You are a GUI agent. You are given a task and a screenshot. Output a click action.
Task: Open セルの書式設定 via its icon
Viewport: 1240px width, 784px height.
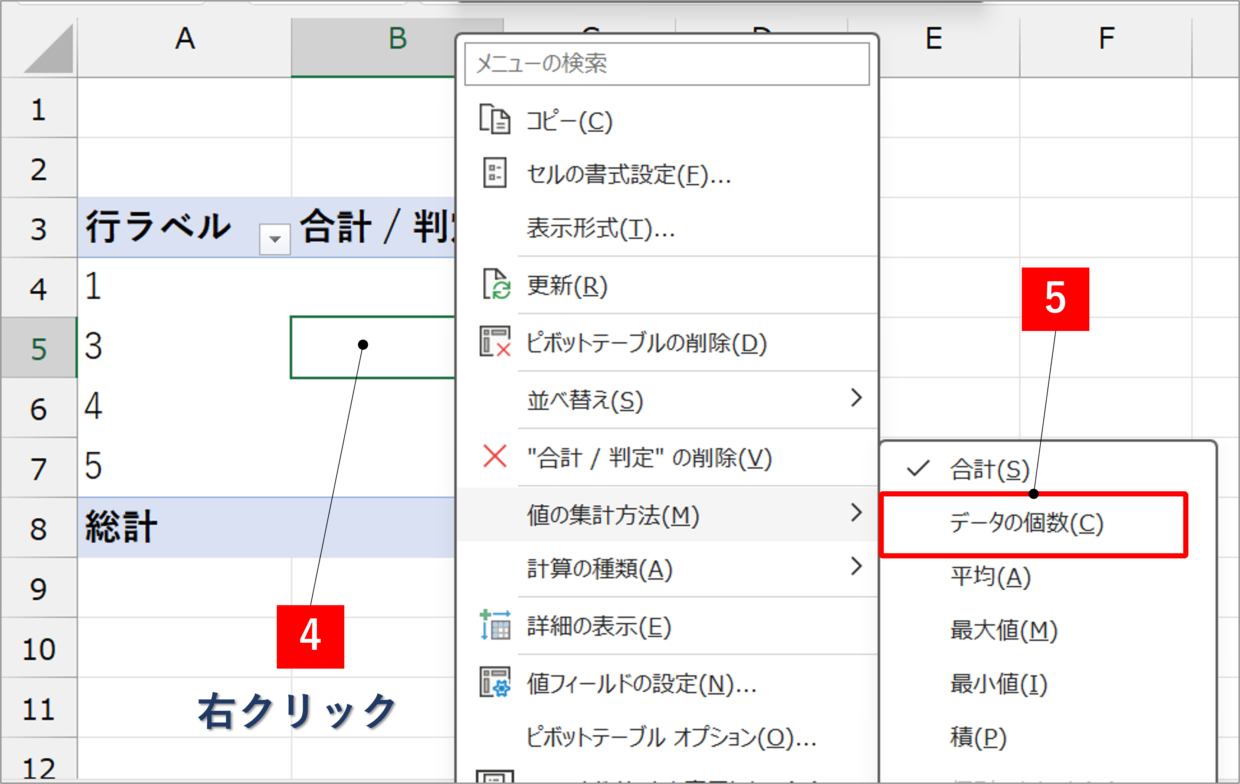pos(495,173)
